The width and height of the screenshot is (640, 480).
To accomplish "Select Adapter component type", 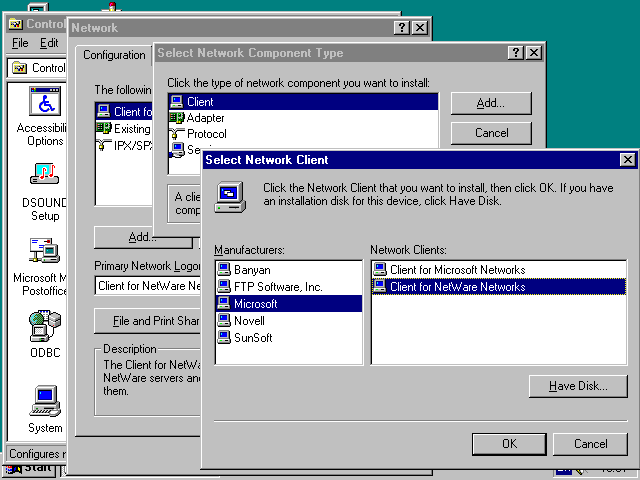I will (x=205, y=118).
